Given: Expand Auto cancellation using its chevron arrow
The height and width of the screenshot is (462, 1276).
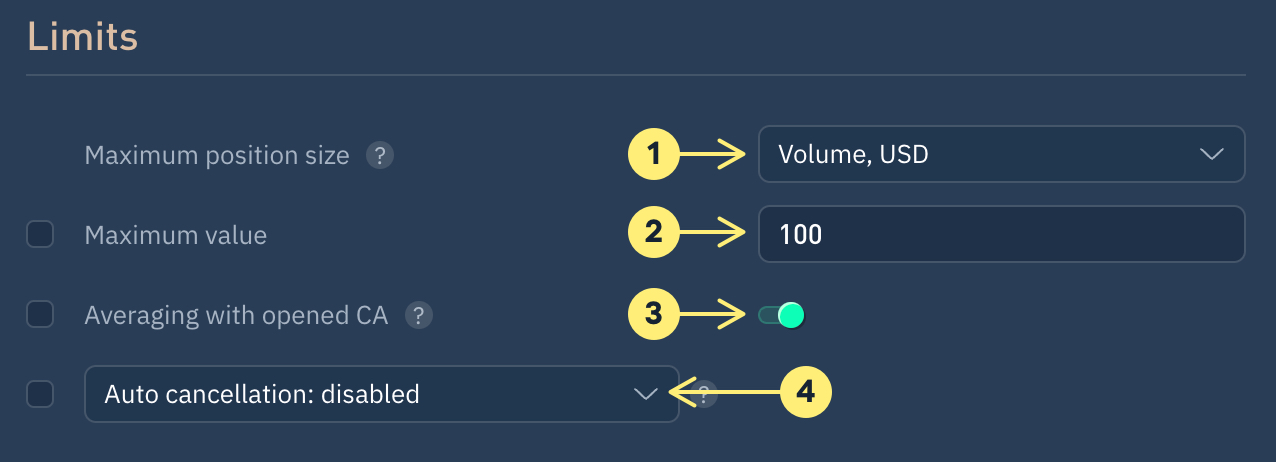Looking at the screenshot, I should coord(645,394).
